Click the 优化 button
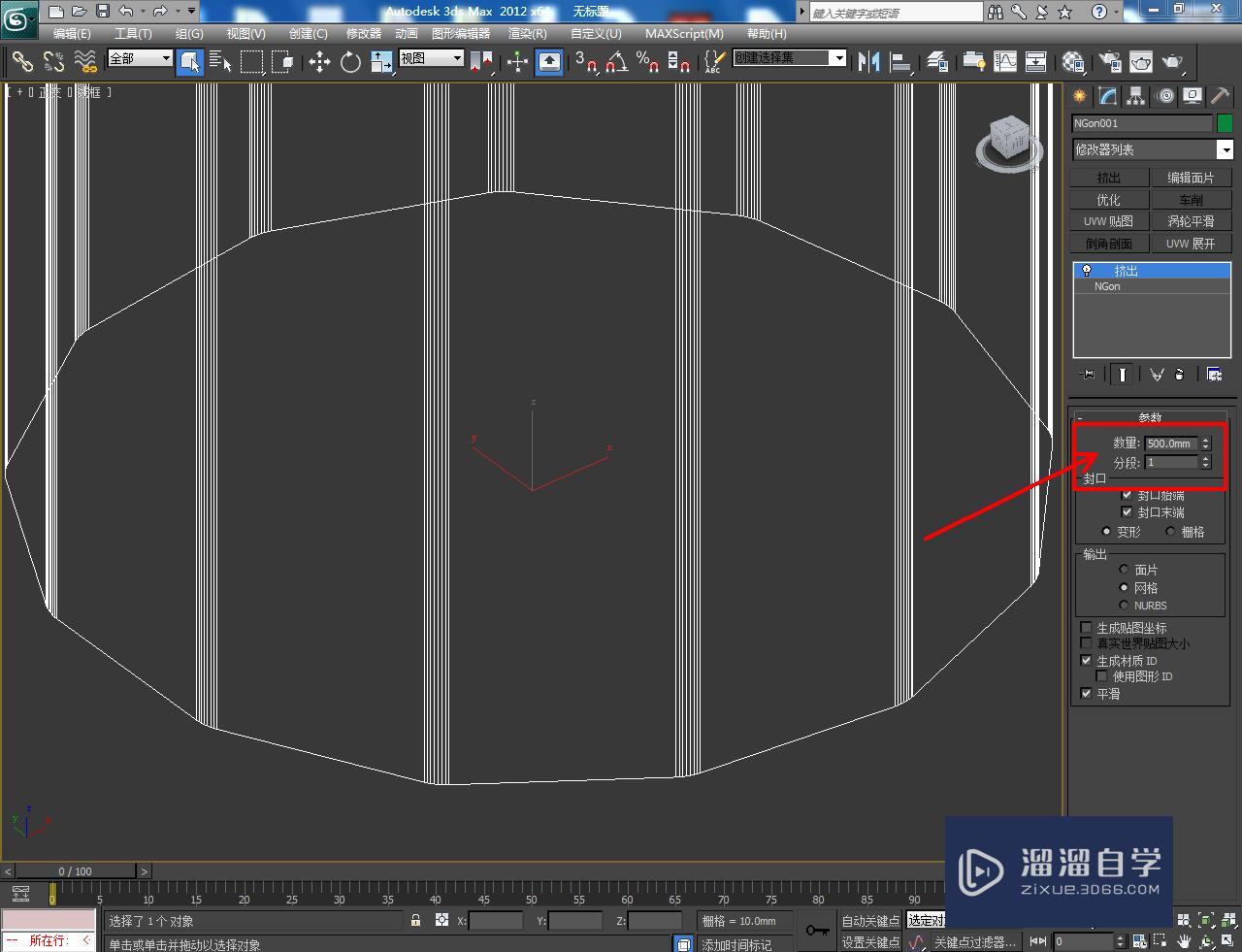This screenshot has width=1242, height=952. click(x=1109, y=200)
